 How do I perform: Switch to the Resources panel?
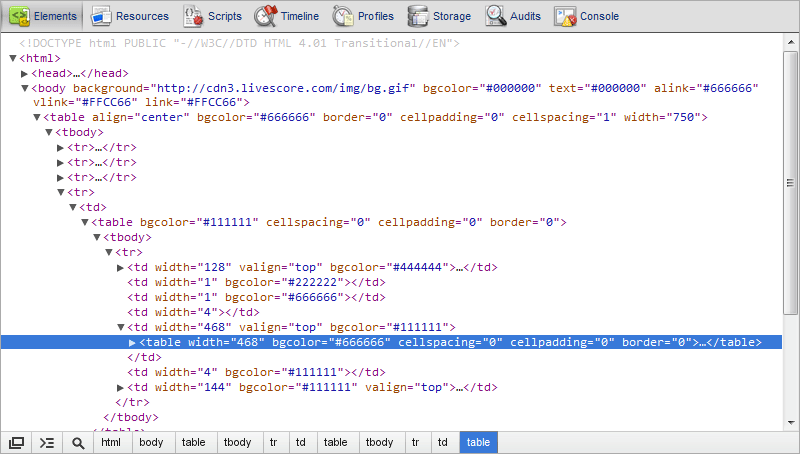pos(130,16)
